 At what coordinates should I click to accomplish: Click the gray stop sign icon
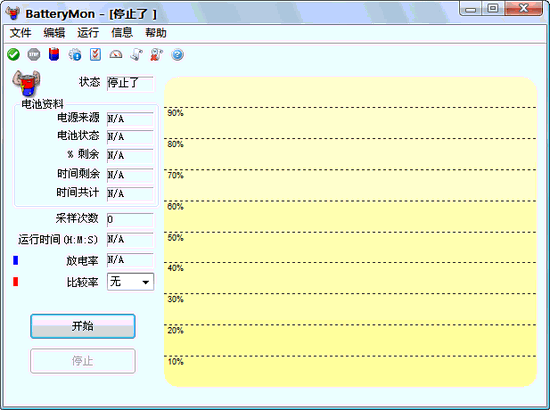click(x=34, y=54)
